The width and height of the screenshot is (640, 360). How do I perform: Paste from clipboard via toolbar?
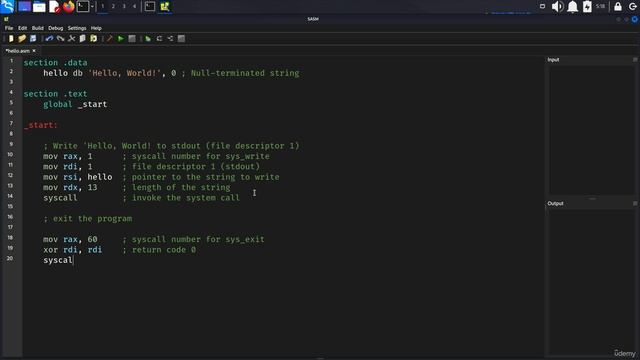coord(93,38)
